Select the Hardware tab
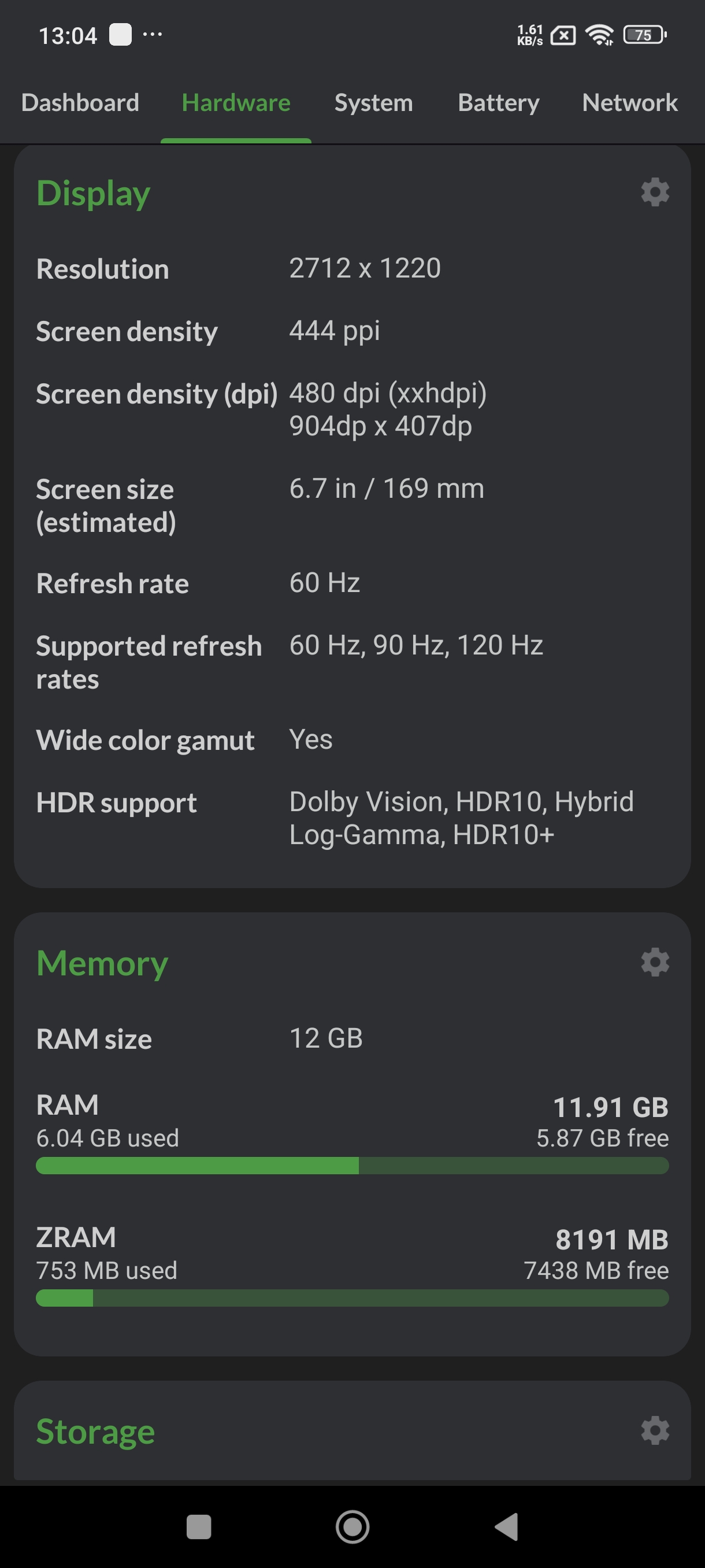Viewport: 705px width, 1568px height. click(x=236, y=103)
